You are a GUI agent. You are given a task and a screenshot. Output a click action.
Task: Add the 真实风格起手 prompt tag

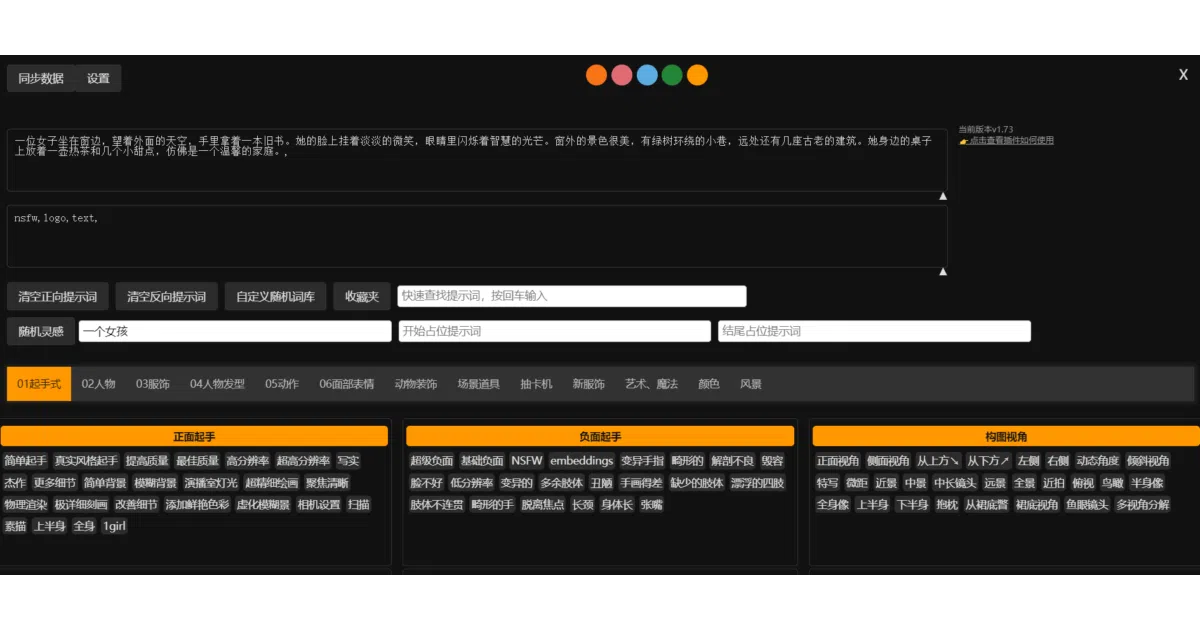(86, 461)
